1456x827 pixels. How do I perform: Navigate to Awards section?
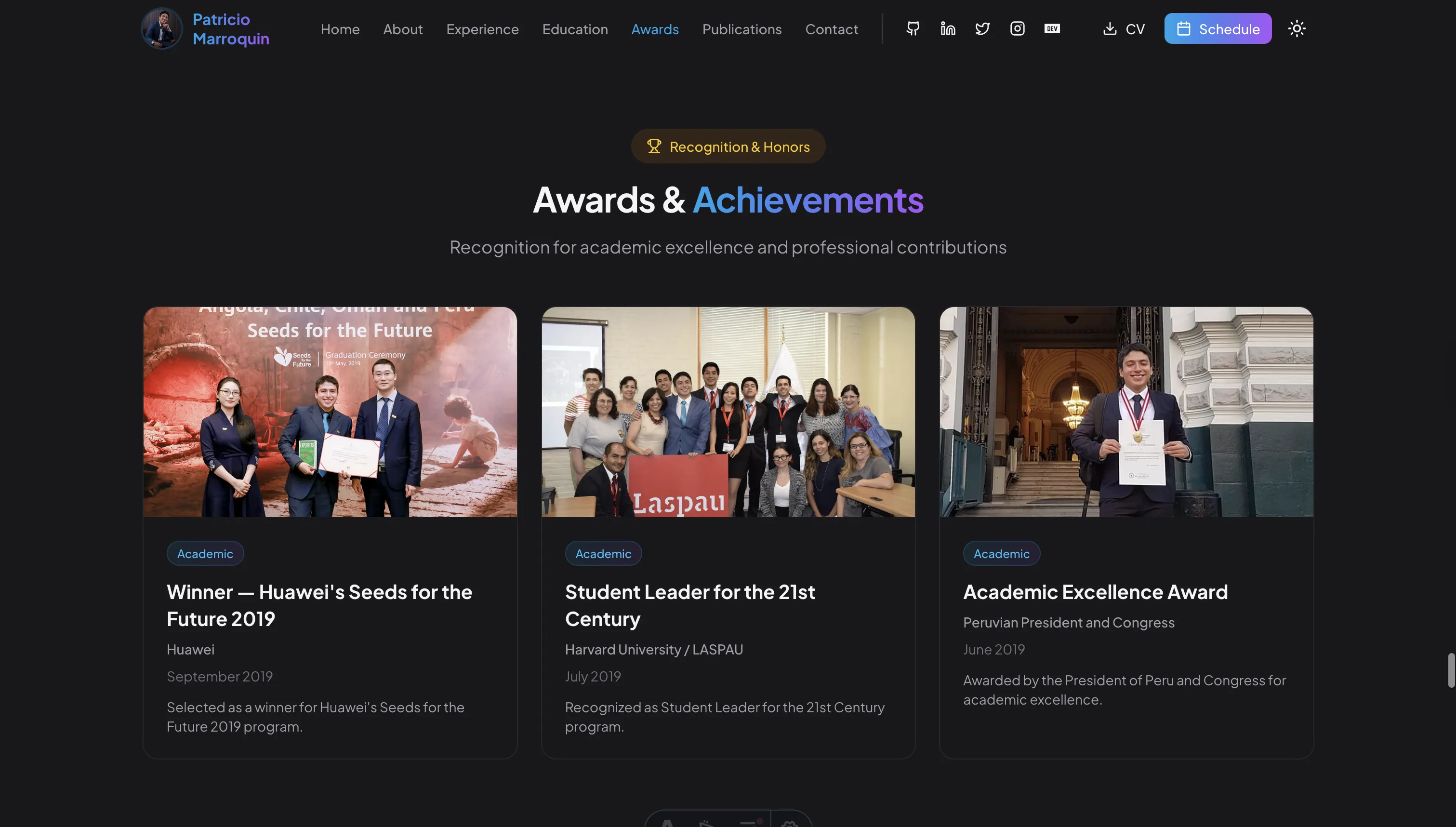[654, 29]
